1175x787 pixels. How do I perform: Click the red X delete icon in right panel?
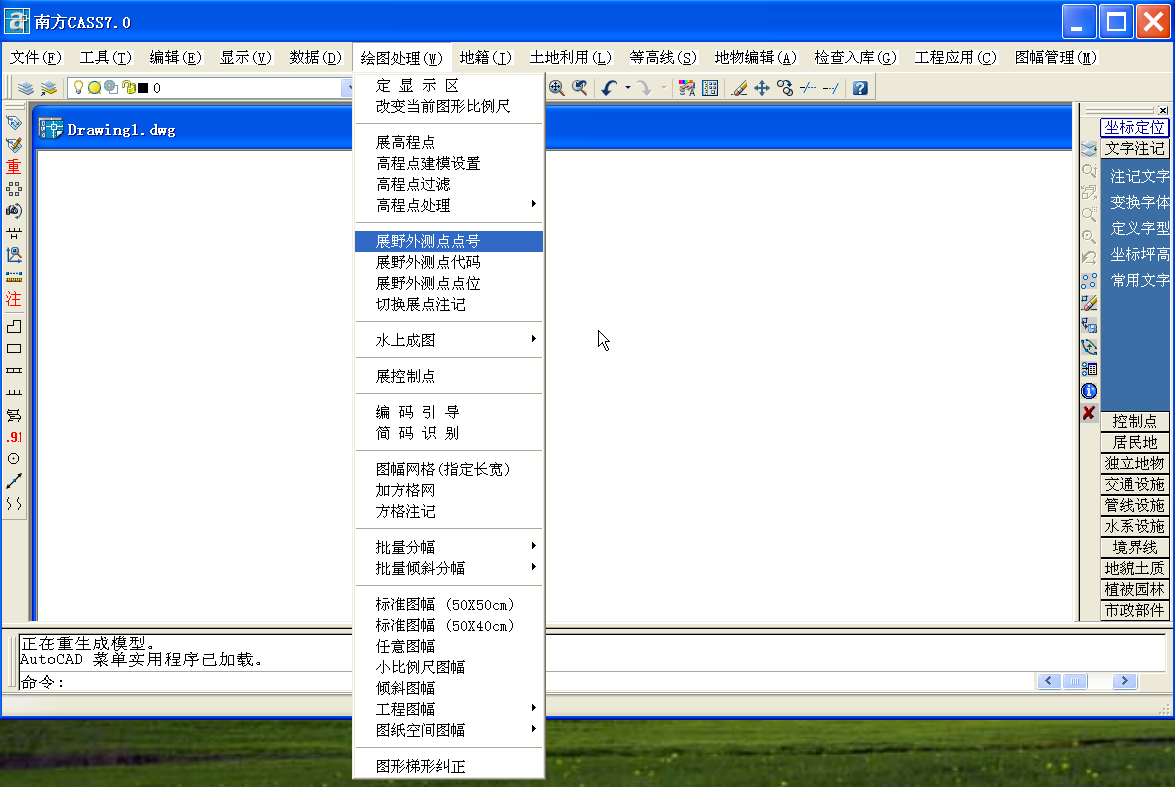(x=1089, y=413)
